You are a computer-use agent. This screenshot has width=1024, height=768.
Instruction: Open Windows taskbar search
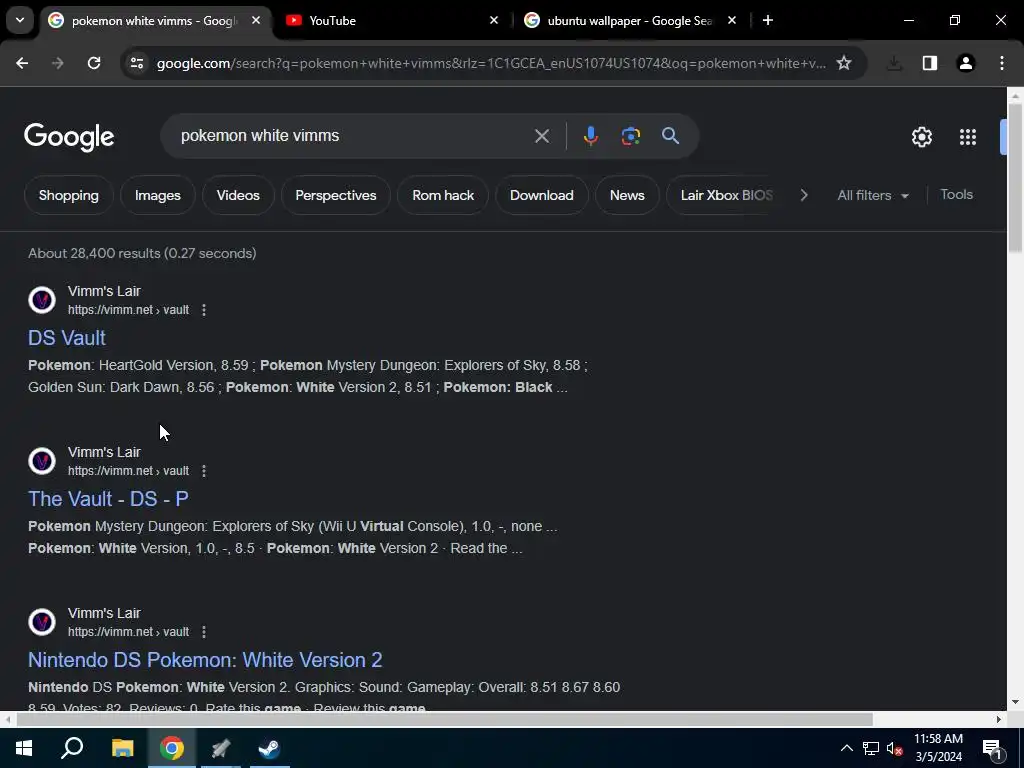point(72,748)
